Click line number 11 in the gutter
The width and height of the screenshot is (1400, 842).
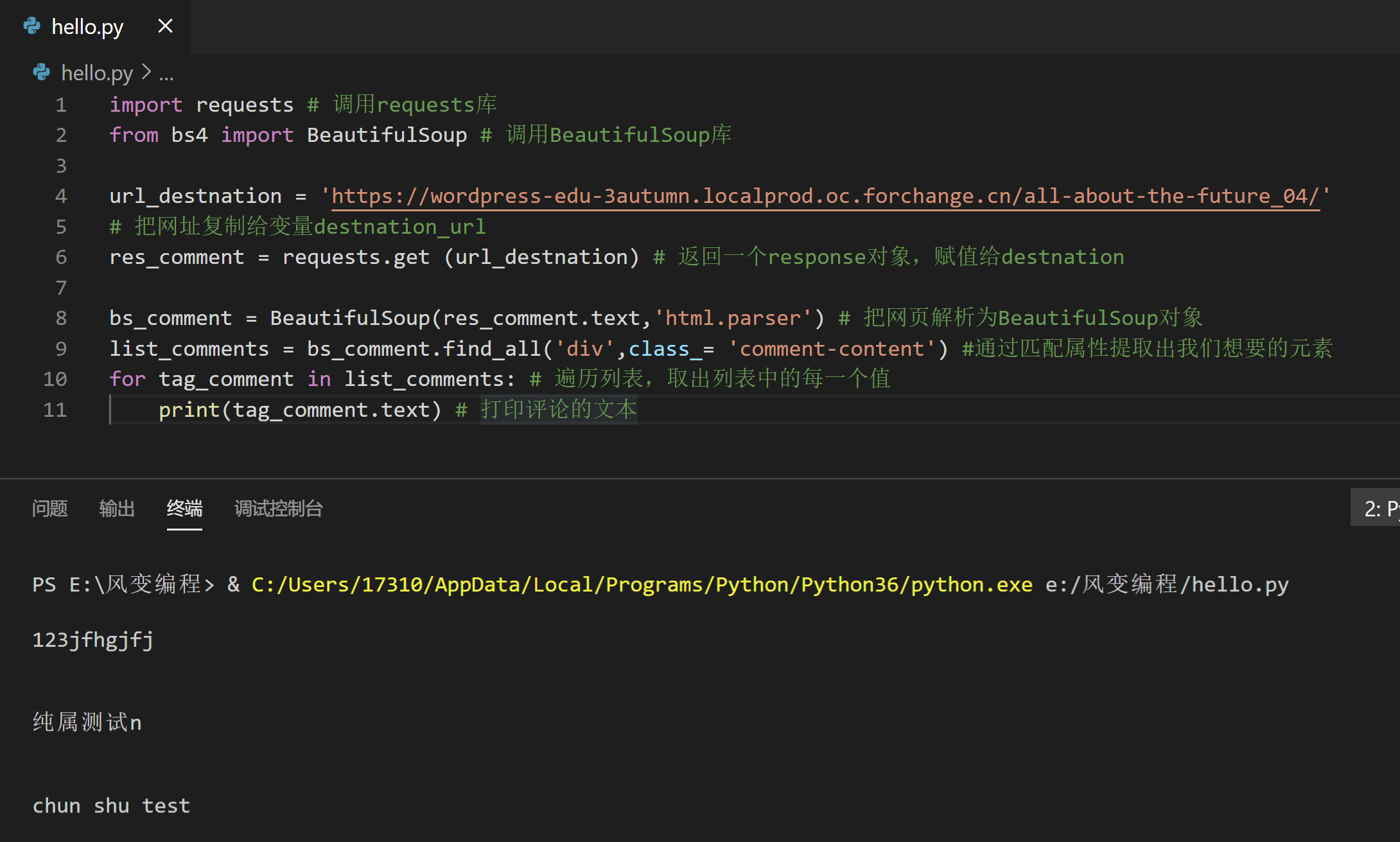point(55,410)
